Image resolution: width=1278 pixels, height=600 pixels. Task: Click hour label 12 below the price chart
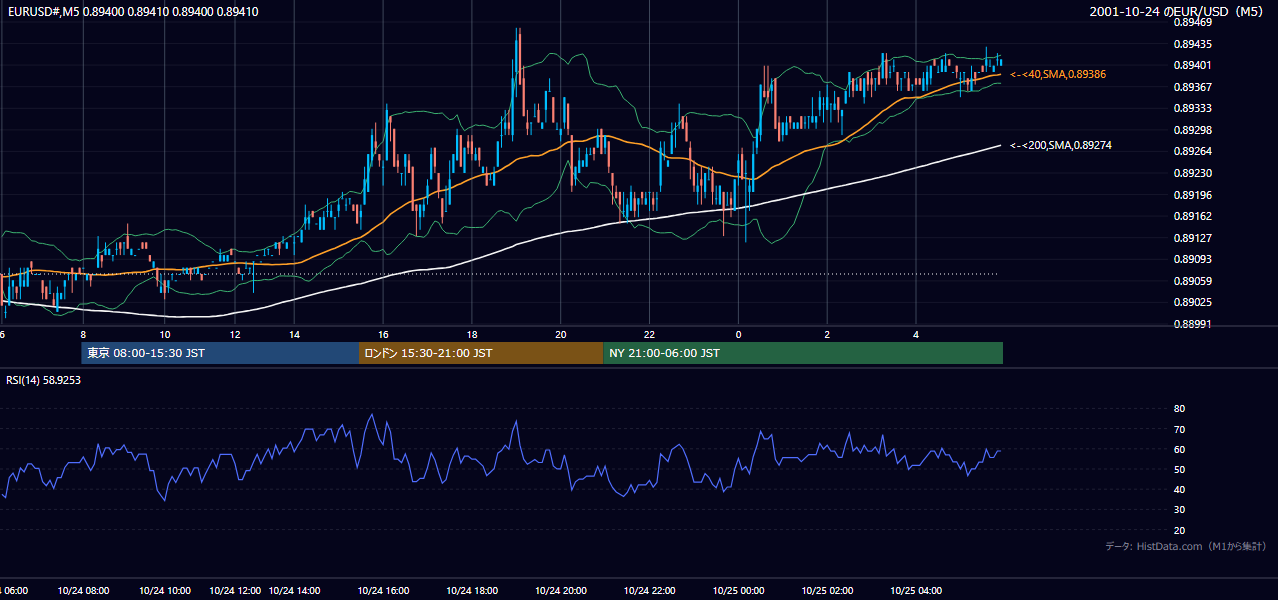235,334
